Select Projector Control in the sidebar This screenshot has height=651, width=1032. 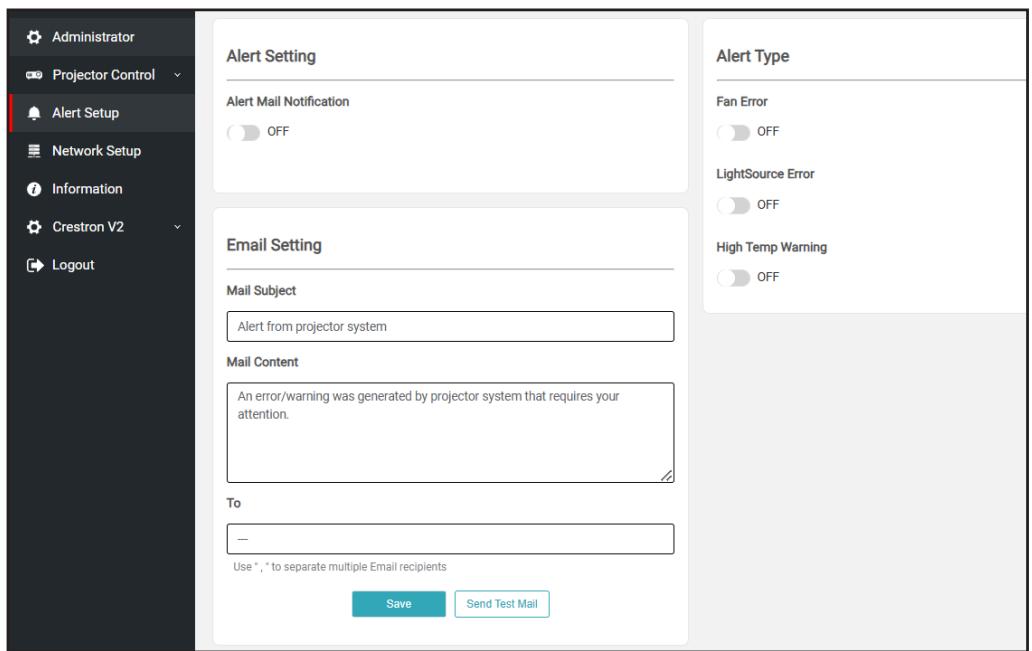point(102,75)
